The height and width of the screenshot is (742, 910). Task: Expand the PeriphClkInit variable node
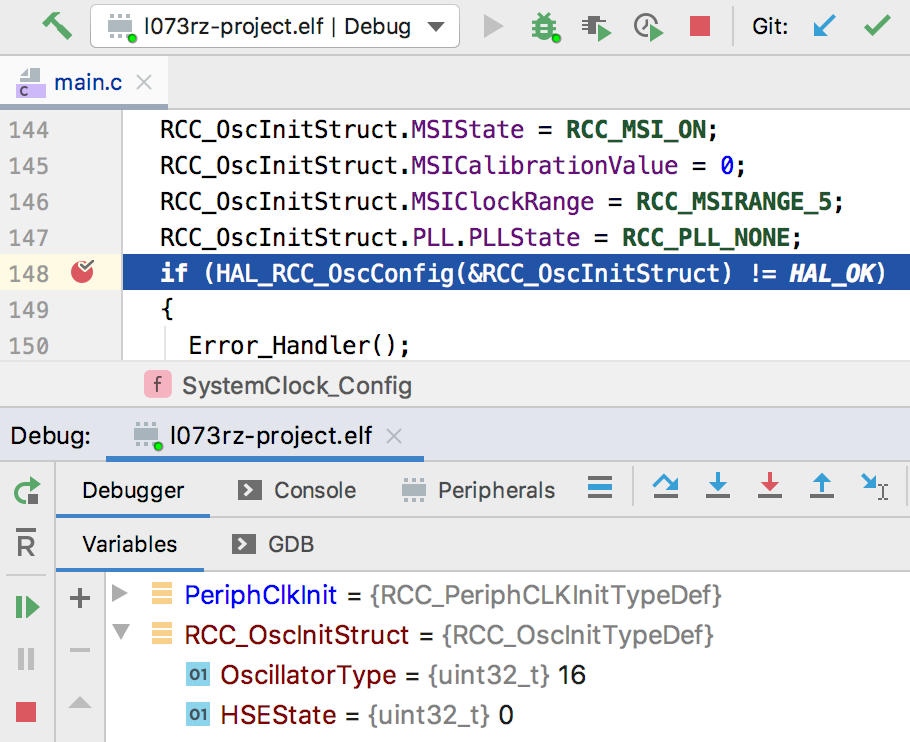[121, 594]
